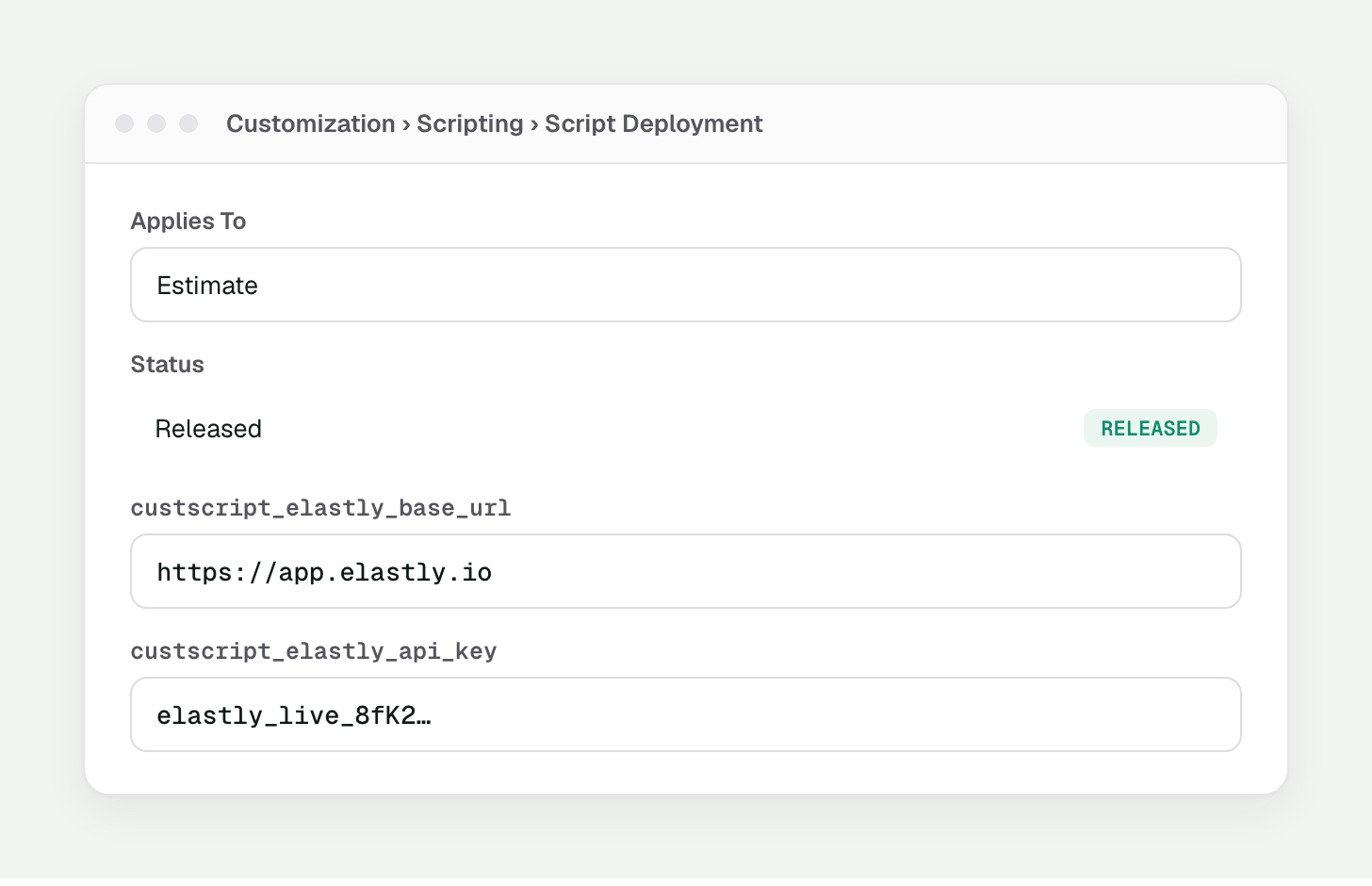Click the breadcrumb title Customization › Scripting › Script Deployment
The image size is (1372, 886).
494,123
